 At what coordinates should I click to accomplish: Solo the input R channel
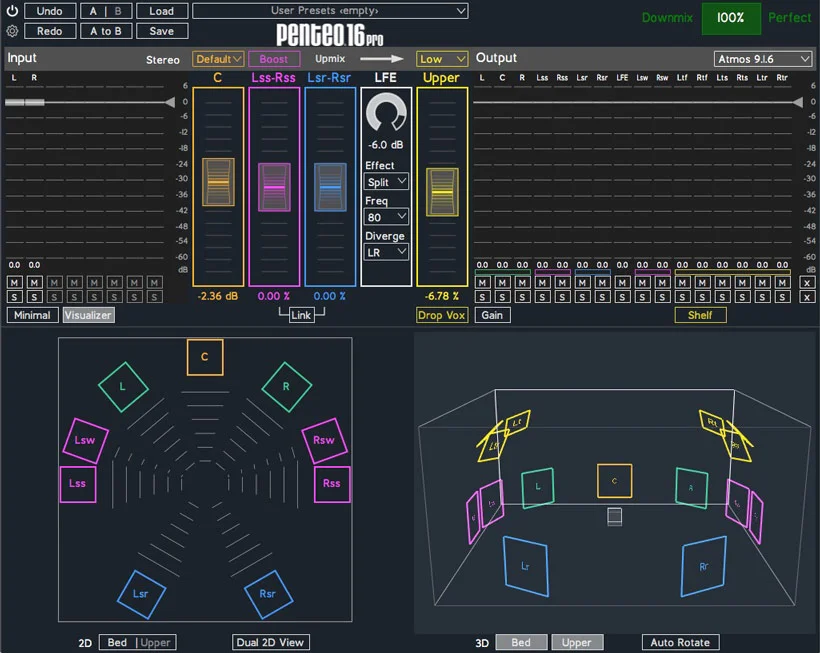[x=35, y=297]
